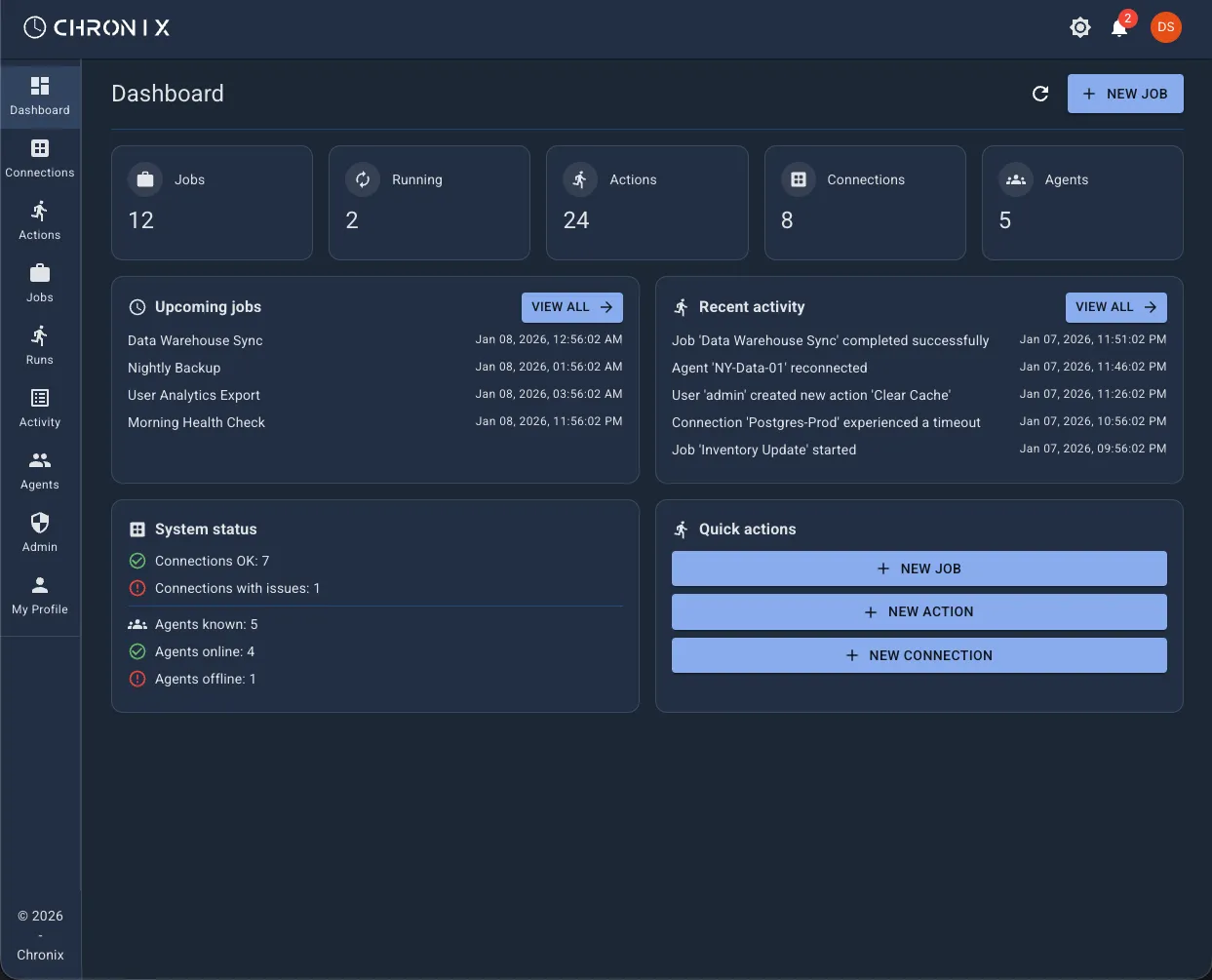Open the Admin section in the sidebar

(39, 532)
